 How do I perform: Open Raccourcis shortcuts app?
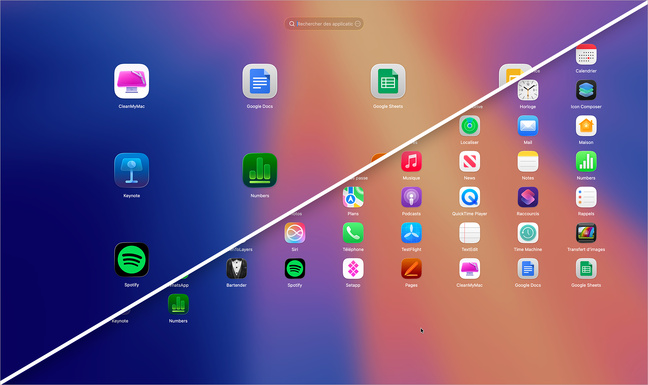pyautogui.click(x=528, y=197)
